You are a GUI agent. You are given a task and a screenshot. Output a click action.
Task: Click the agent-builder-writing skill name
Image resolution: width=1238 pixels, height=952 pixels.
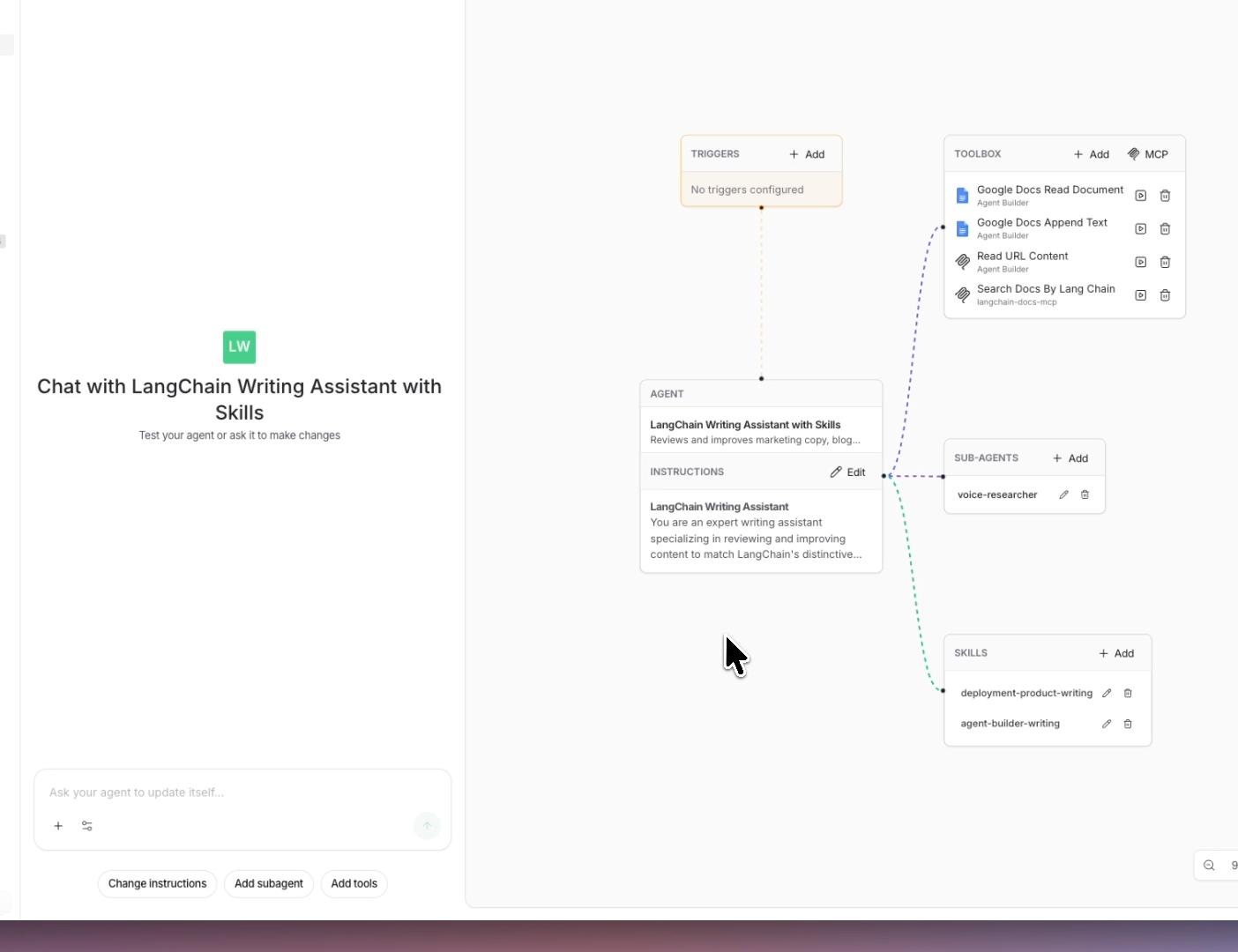tap(1010, 724)
